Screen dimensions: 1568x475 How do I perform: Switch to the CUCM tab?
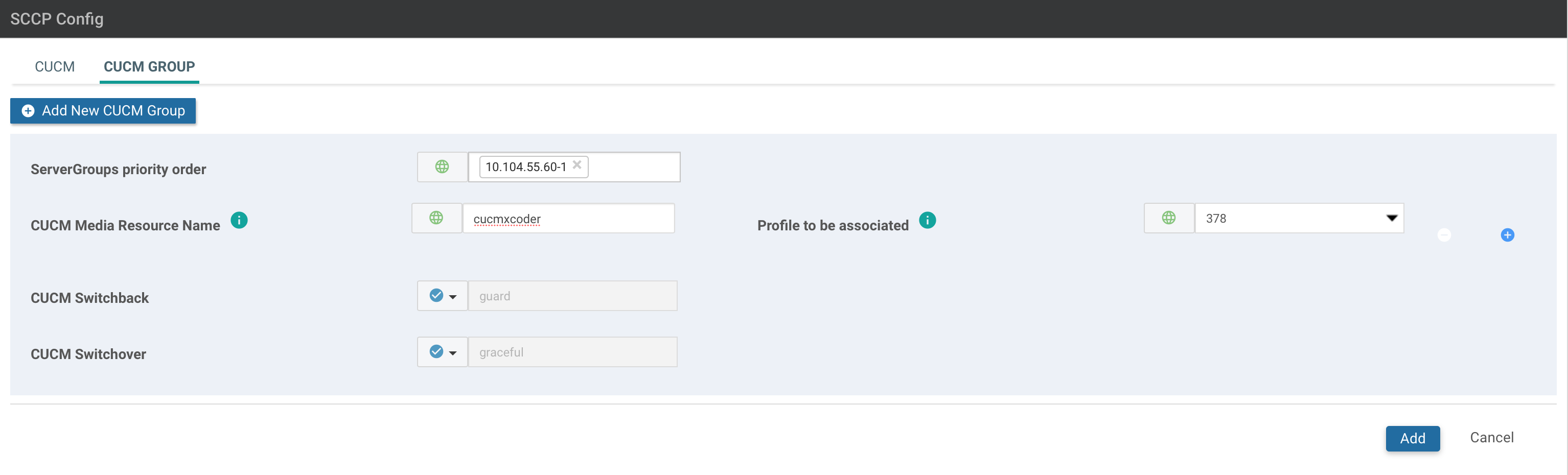[x=54, y=67]
